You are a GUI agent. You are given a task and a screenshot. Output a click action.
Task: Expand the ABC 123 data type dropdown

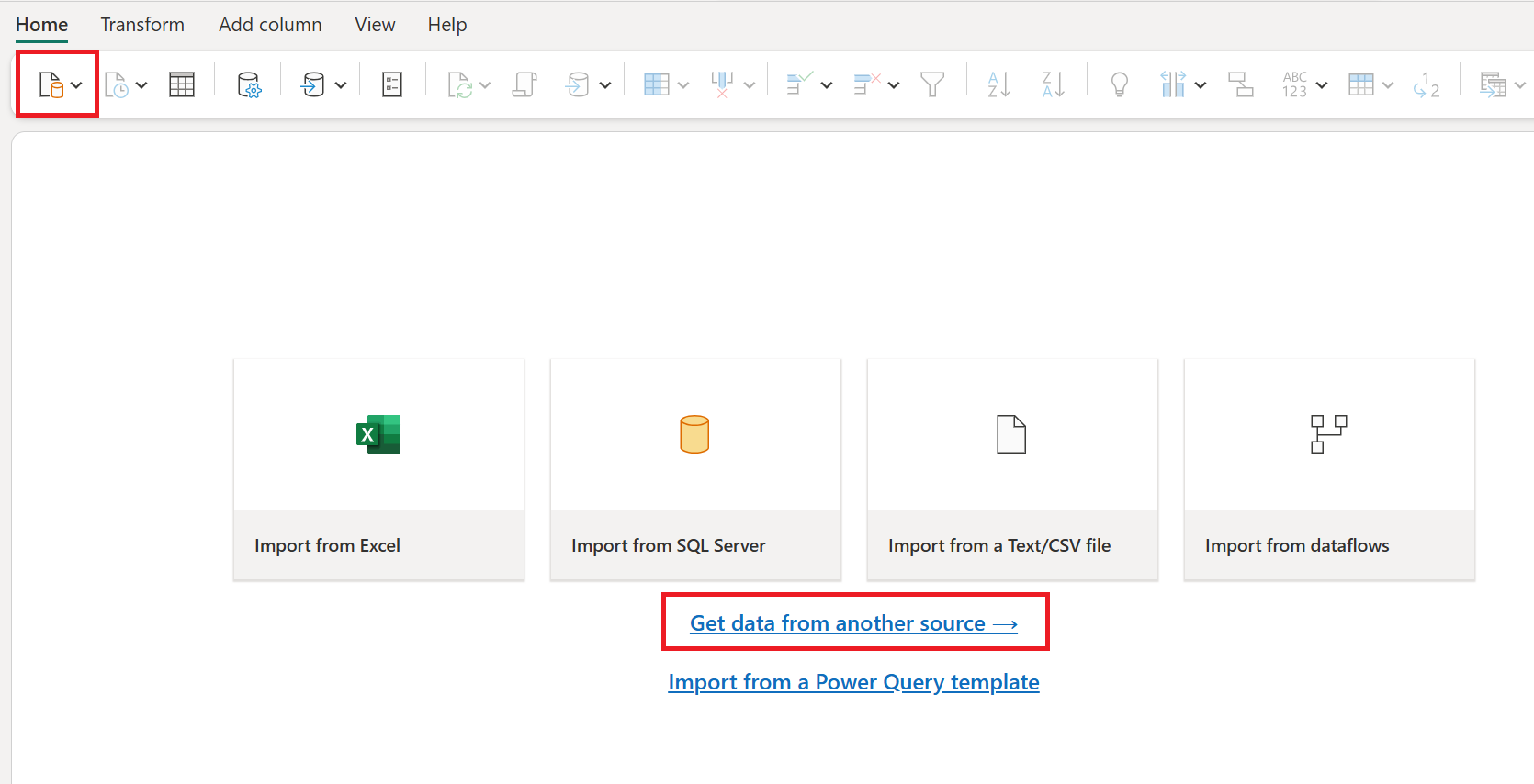coord(1322,85)
